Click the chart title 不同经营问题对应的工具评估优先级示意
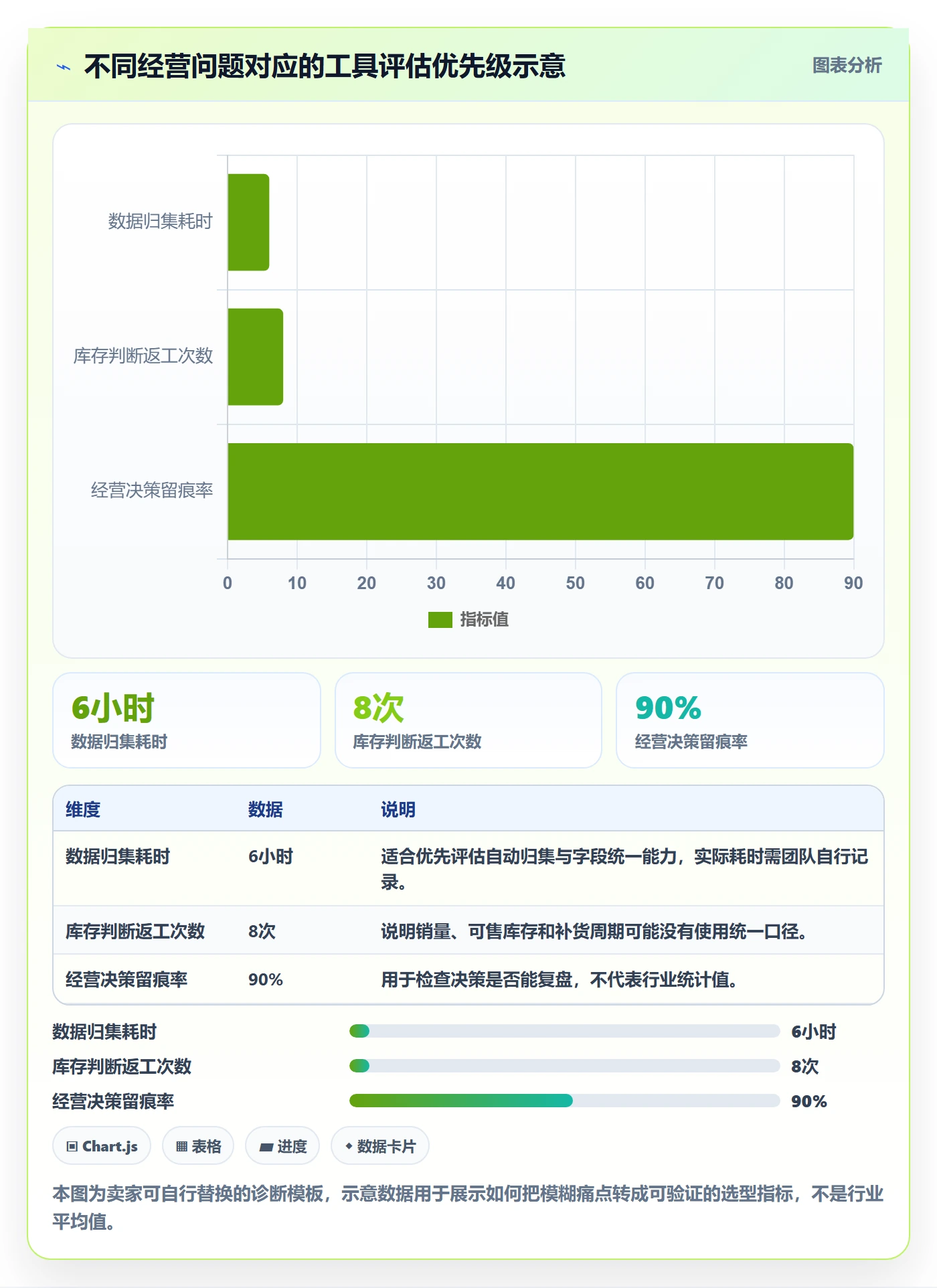 coord(325,66)
